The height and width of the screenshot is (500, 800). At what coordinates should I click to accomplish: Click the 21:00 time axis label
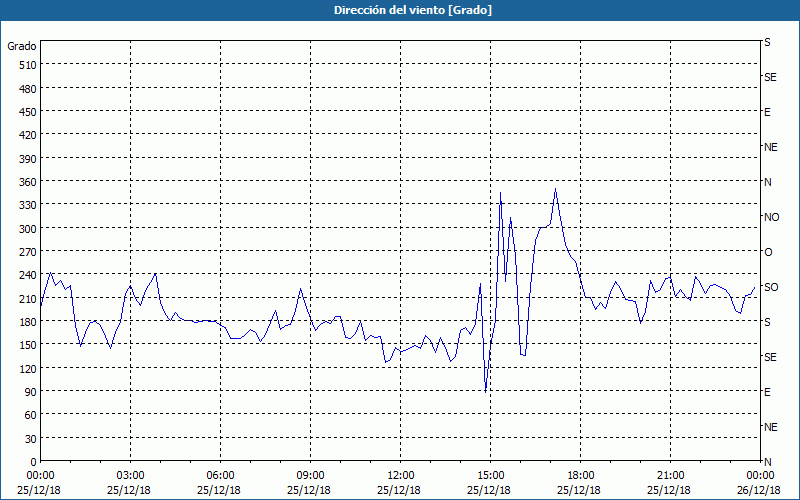click(x=670, y=476)
